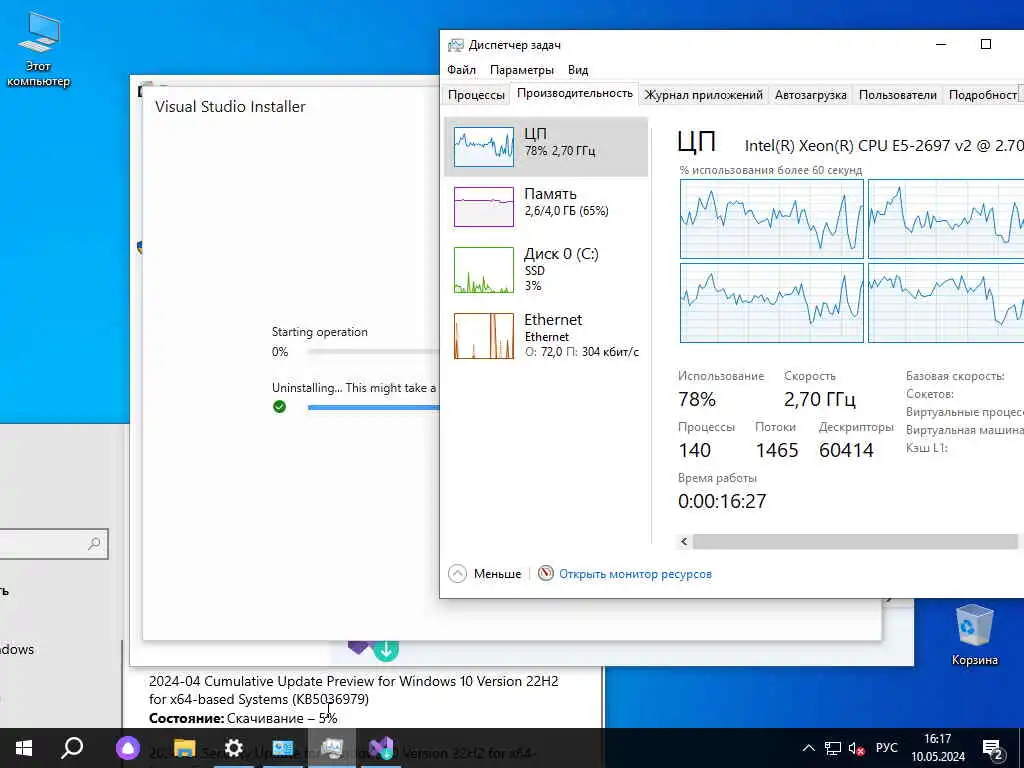The width and height of the screenshot is (1024, 768).
Task: Click the uptime value 0:00:16:27
Action: tap(722, 501)
